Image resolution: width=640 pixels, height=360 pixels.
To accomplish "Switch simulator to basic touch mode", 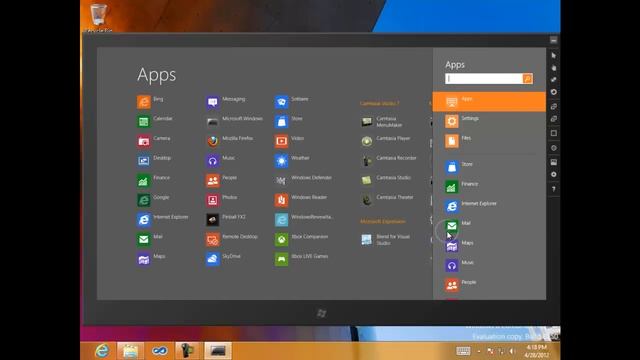I will pos(553,67).
